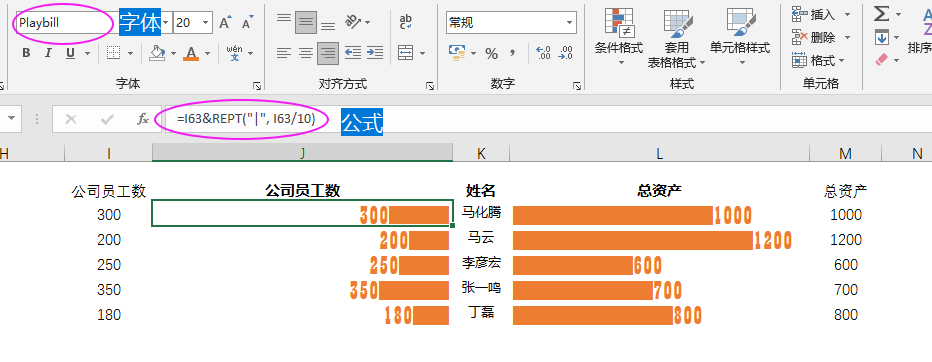
Task: Open 字体 group dialog launcher
Action: click(257, 86)
